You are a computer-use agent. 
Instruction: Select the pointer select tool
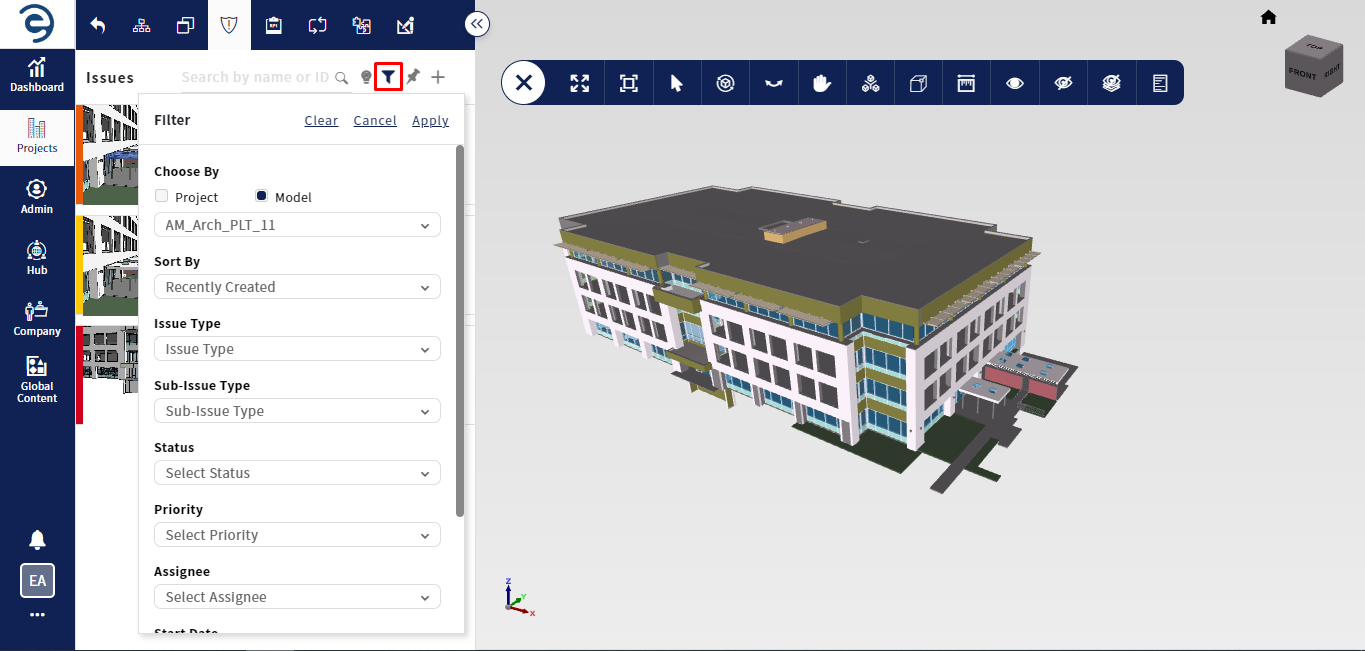pos(676,83)
